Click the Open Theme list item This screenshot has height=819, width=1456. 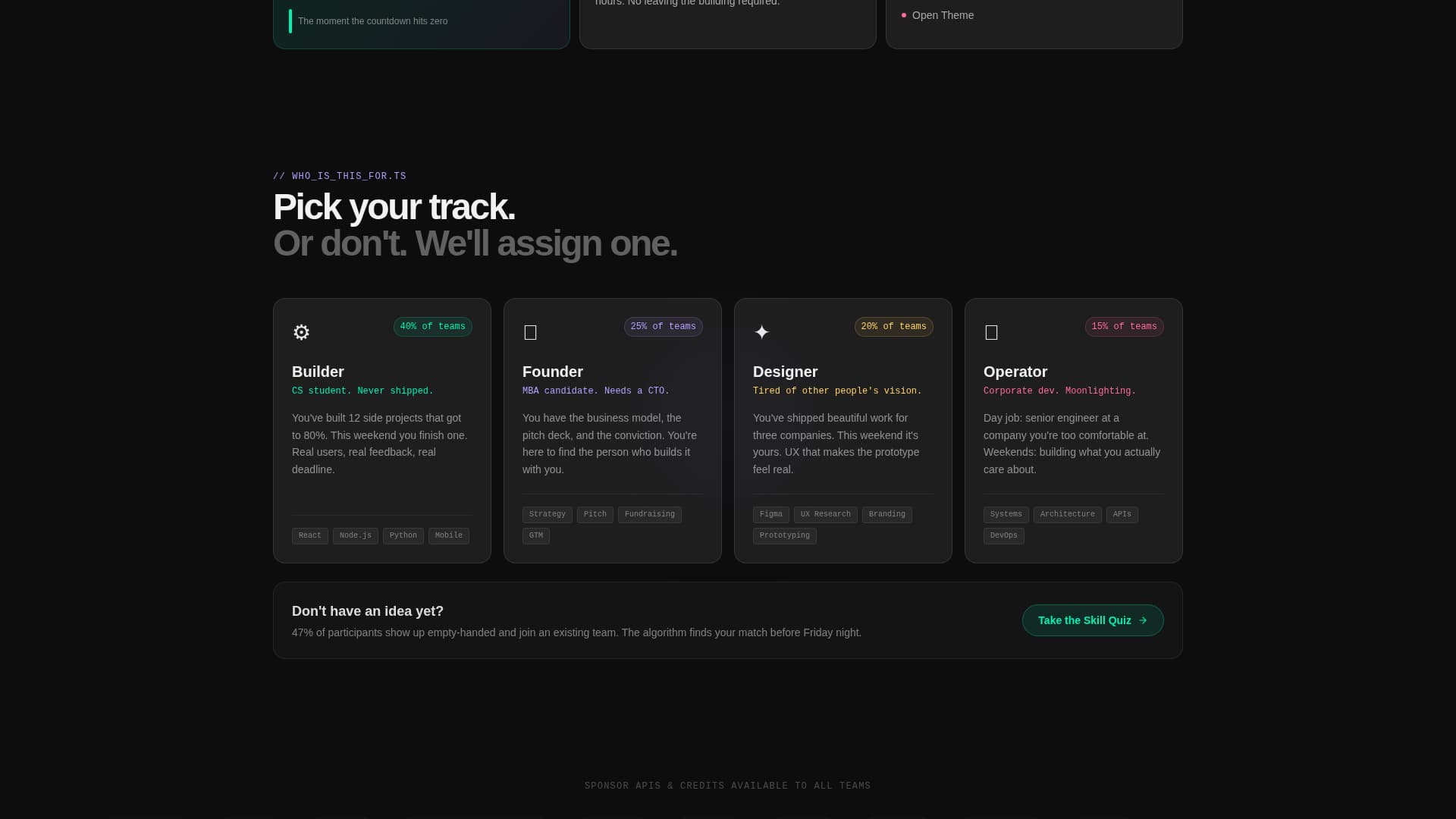point(943,15)
